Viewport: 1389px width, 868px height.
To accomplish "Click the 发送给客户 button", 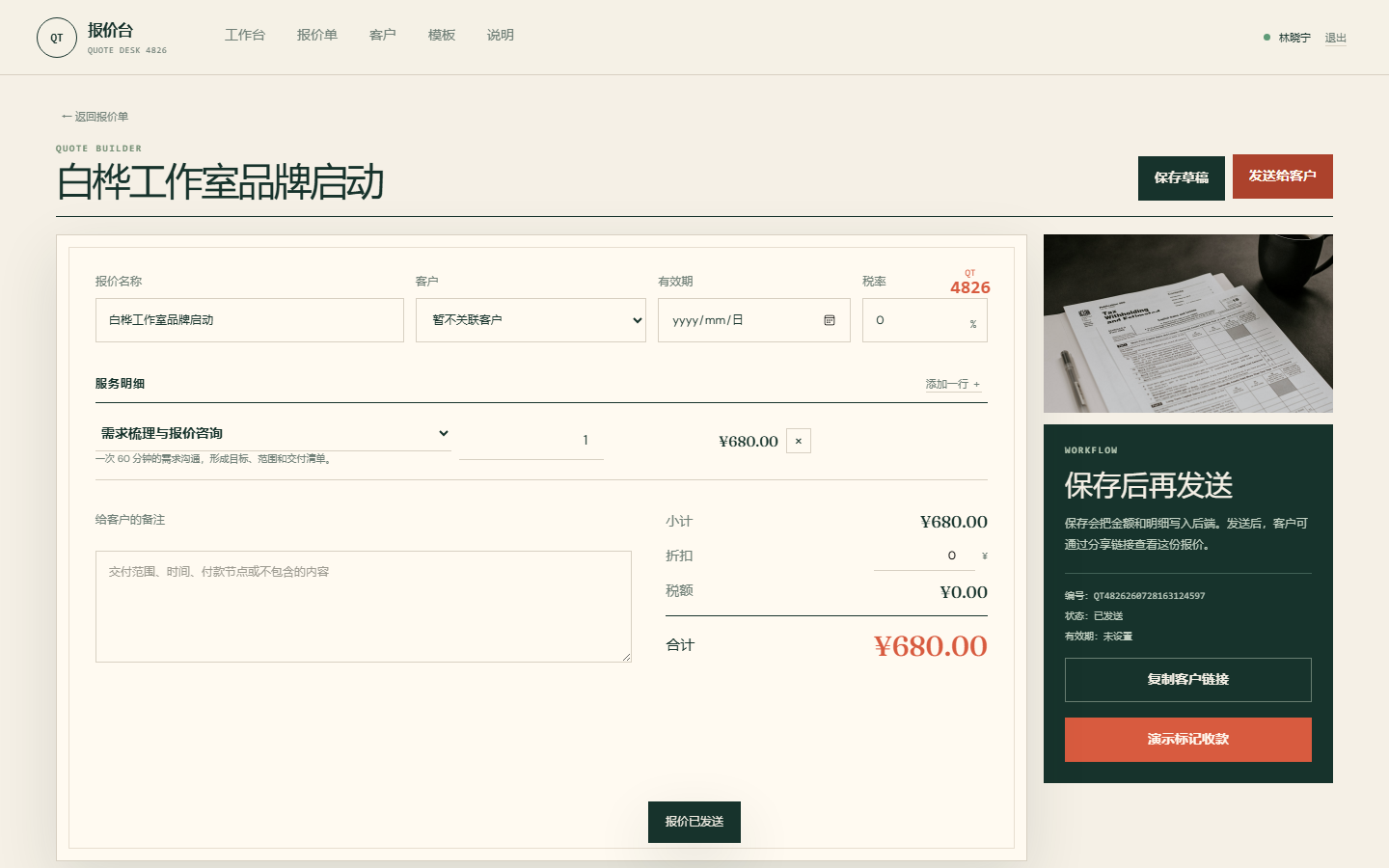I will coord(1283,176).
